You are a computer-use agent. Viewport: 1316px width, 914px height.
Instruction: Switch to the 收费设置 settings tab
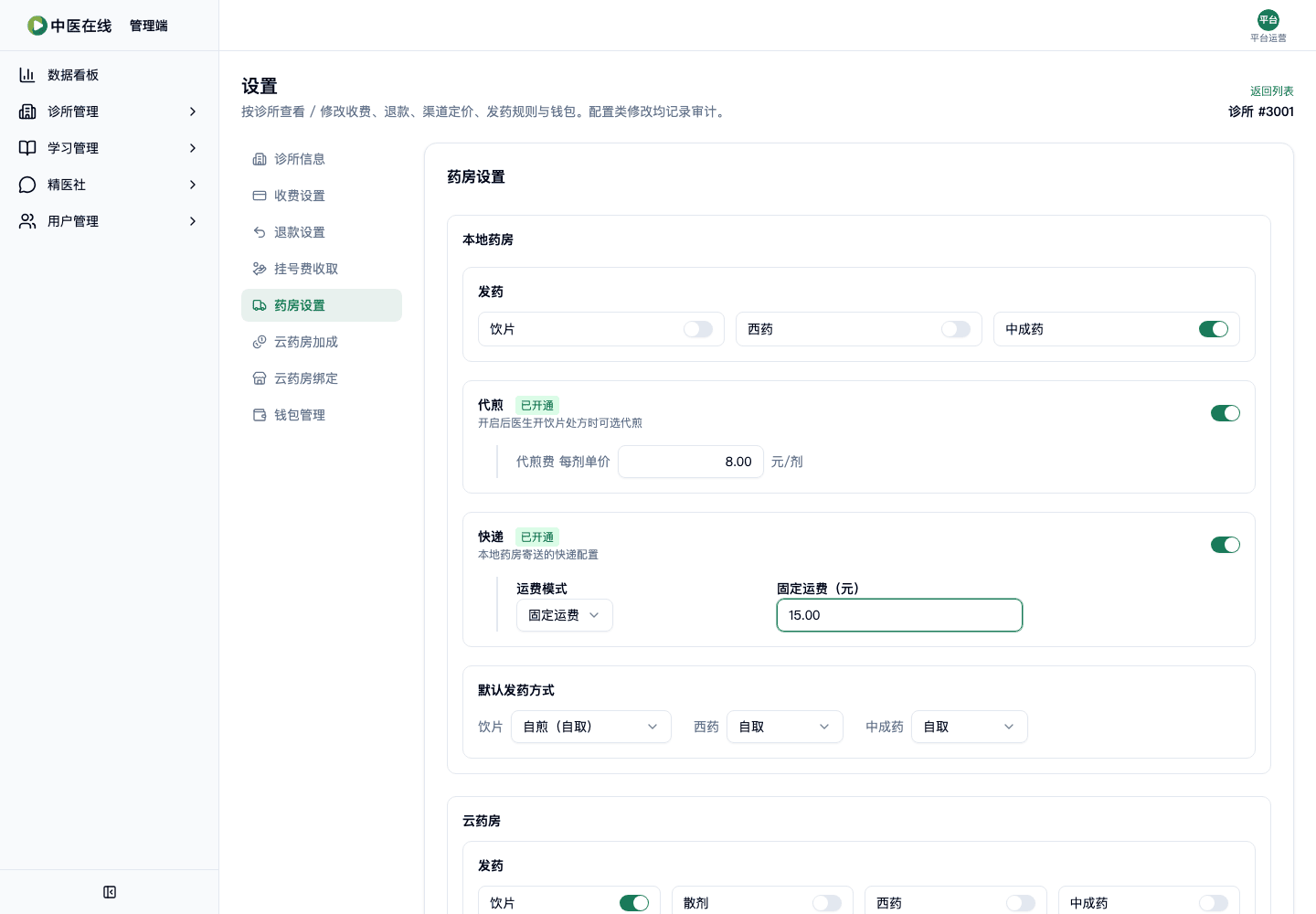coord(322,196)
